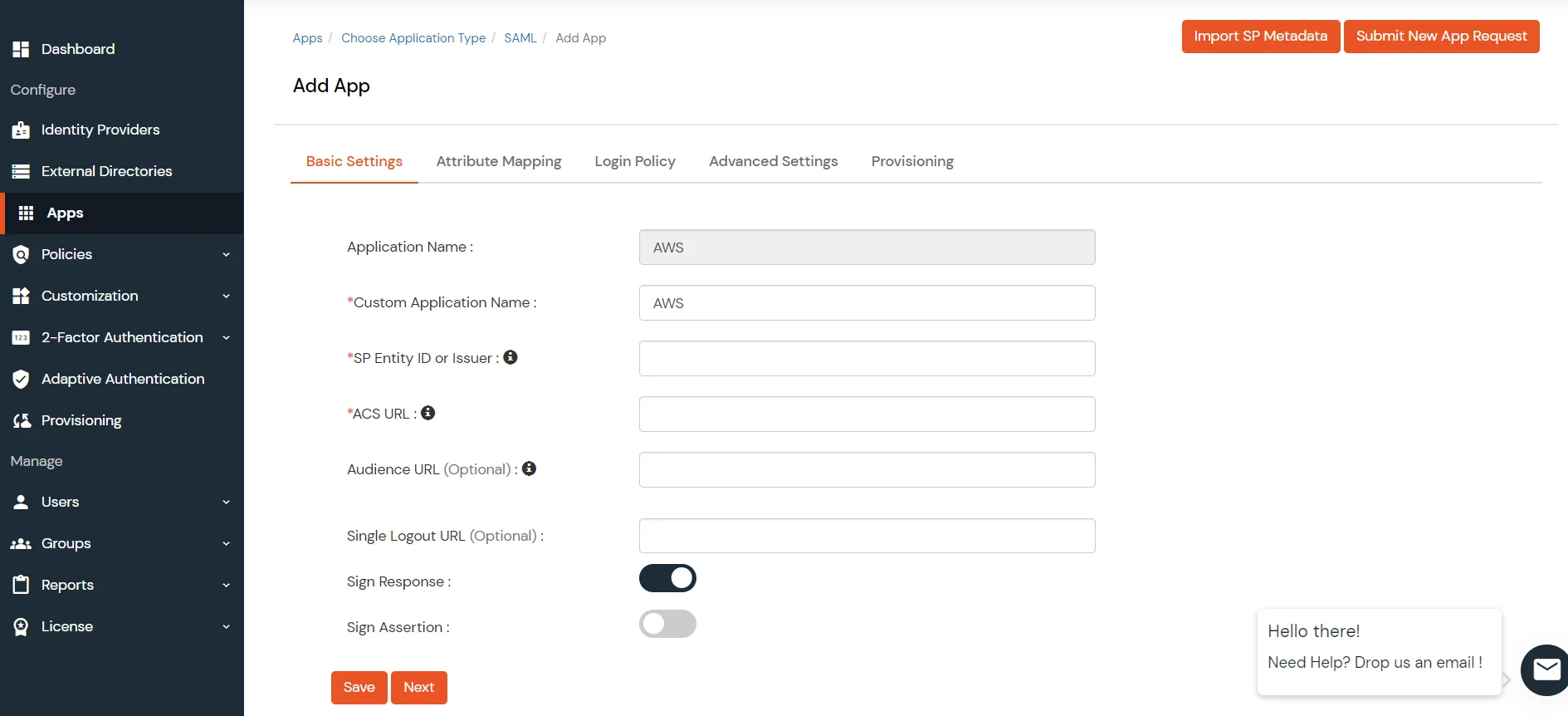Click the Users person icon
Screen dimensions: 1568x716
tap(21, 502)
